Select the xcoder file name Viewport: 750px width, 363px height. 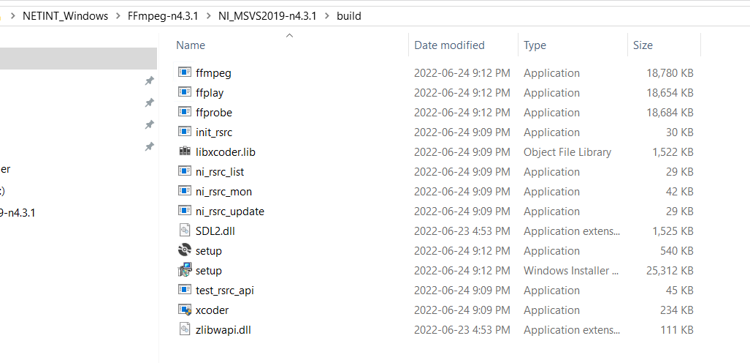click(212, 310)
